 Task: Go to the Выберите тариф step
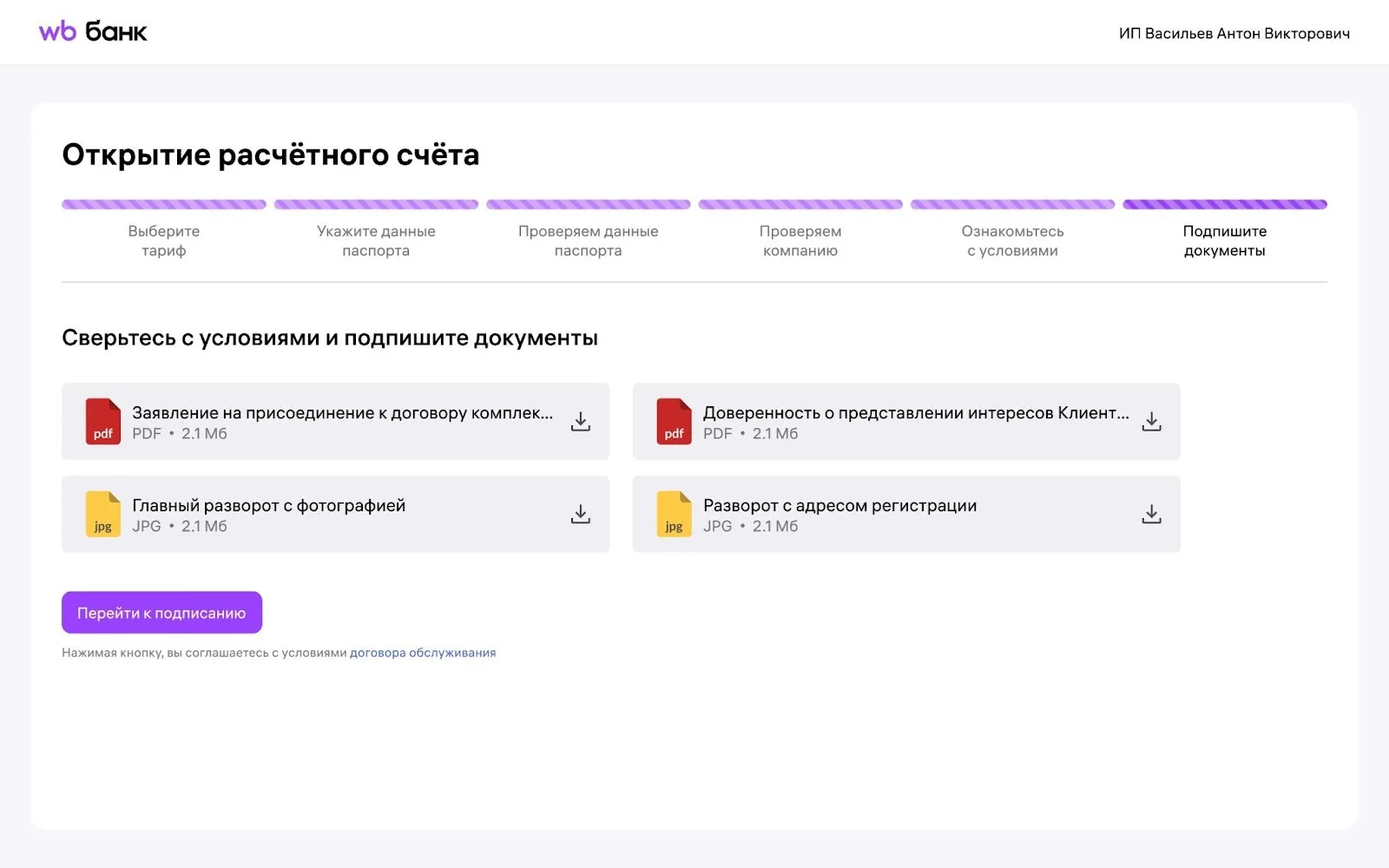point(164,240)
